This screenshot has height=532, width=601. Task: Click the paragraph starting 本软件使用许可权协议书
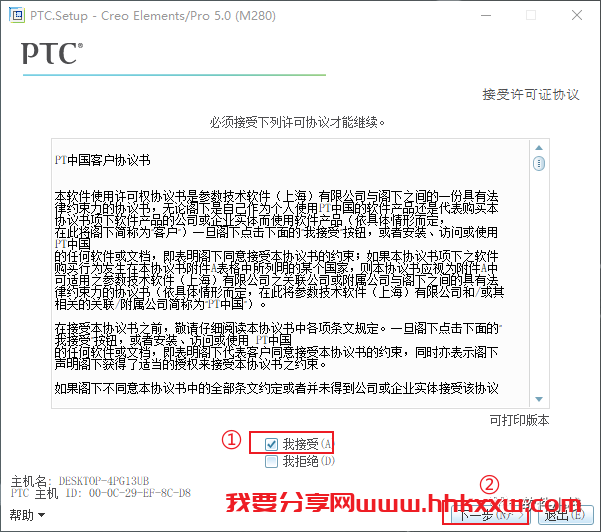pos(279,250)
